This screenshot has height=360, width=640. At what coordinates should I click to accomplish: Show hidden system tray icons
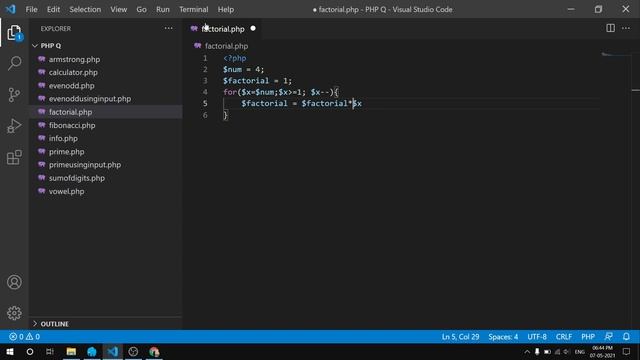tap(527, 352)
